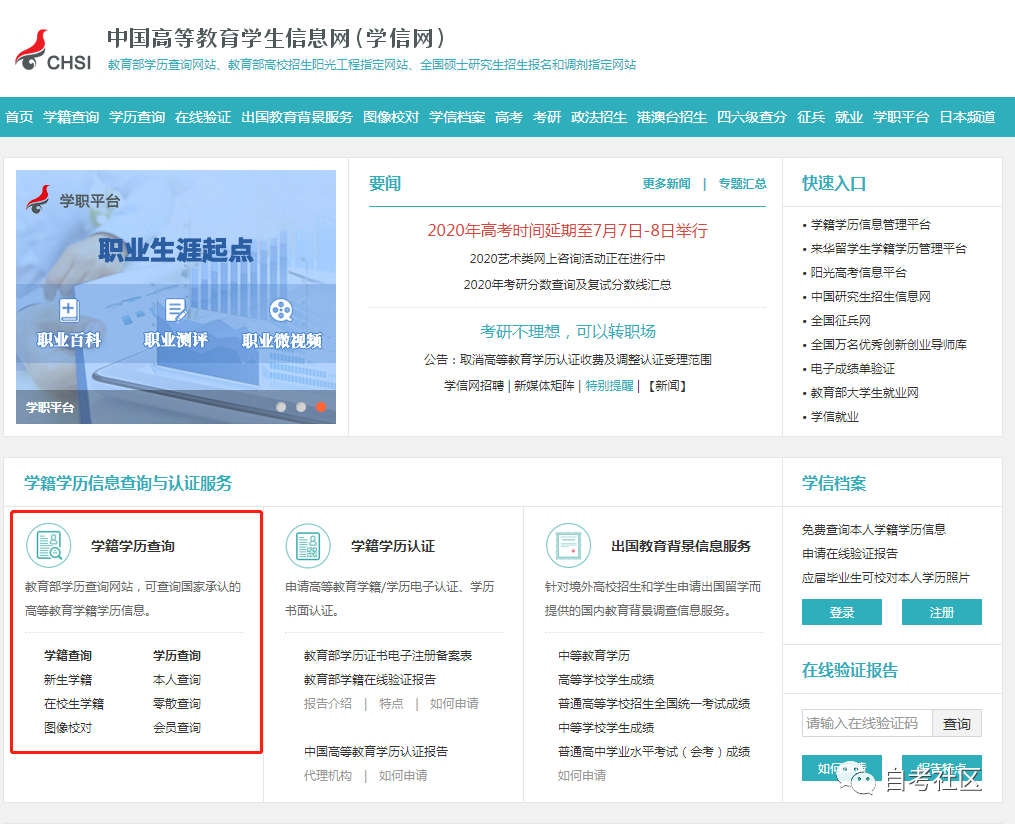The height and width of the screenshot is (824, 1015).
Task: Click the 注册 button
Action: pyautogui.click(x=941, y=612)
